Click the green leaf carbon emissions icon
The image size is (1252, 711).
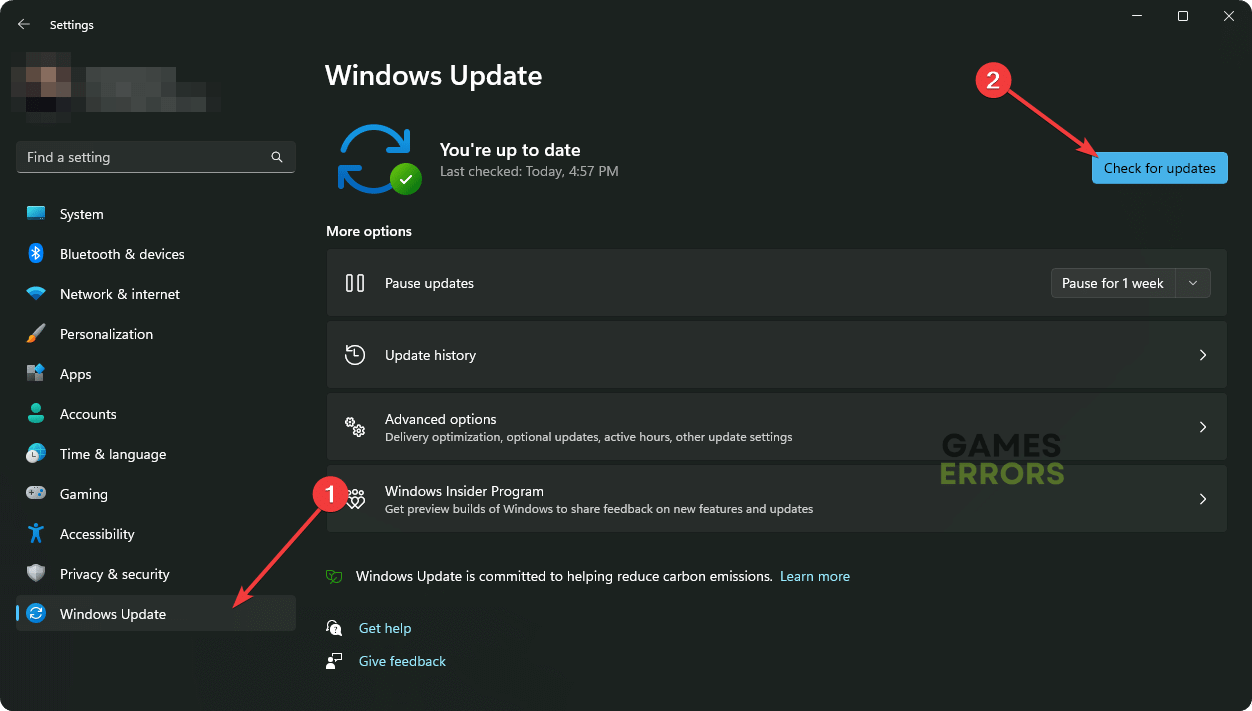coord(335,577)
